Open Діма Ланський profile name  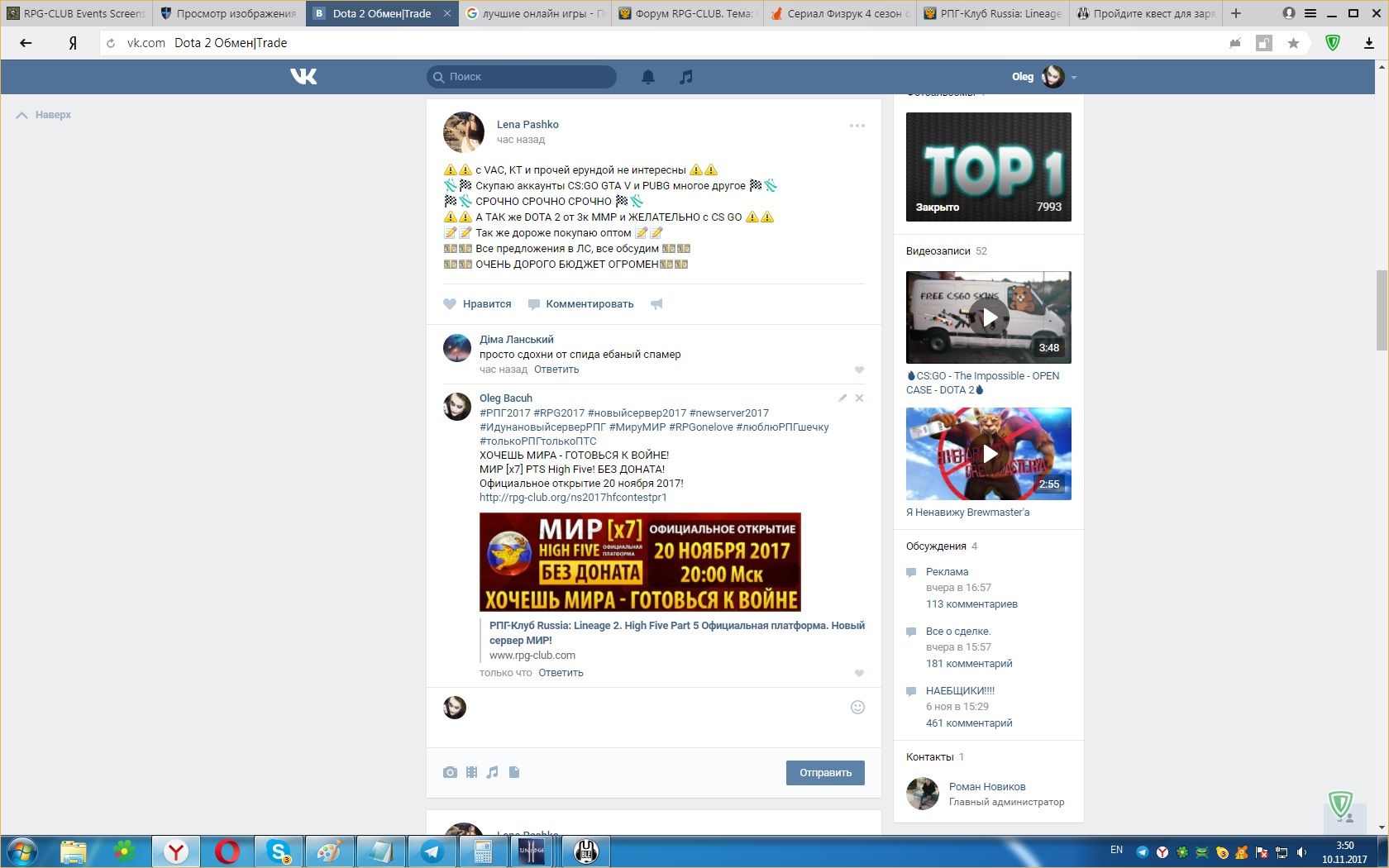[x=517, y=340]
